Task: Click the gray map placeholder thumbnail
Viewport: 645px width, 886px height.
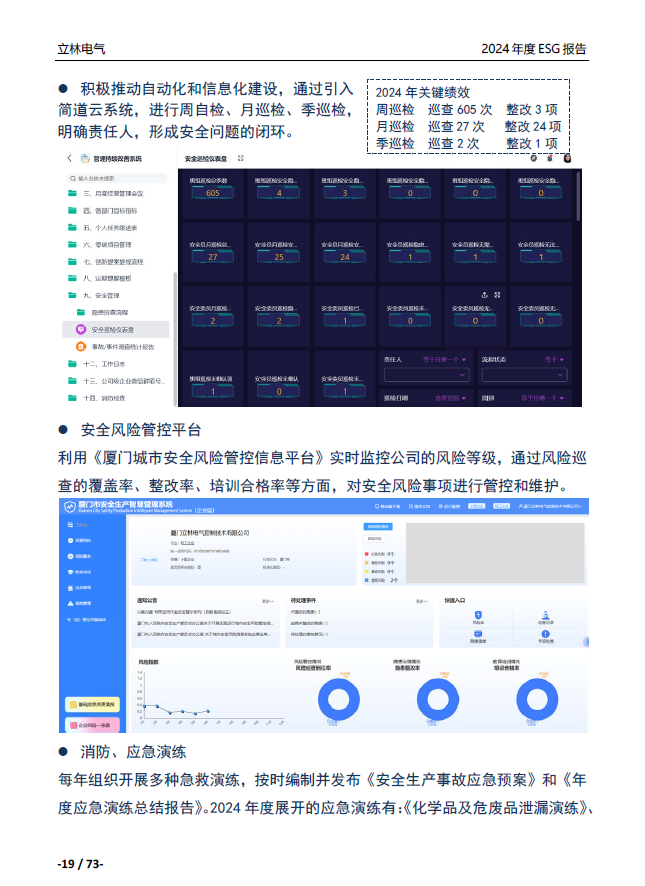Action: pyautogui.click(x=495, y=553)
